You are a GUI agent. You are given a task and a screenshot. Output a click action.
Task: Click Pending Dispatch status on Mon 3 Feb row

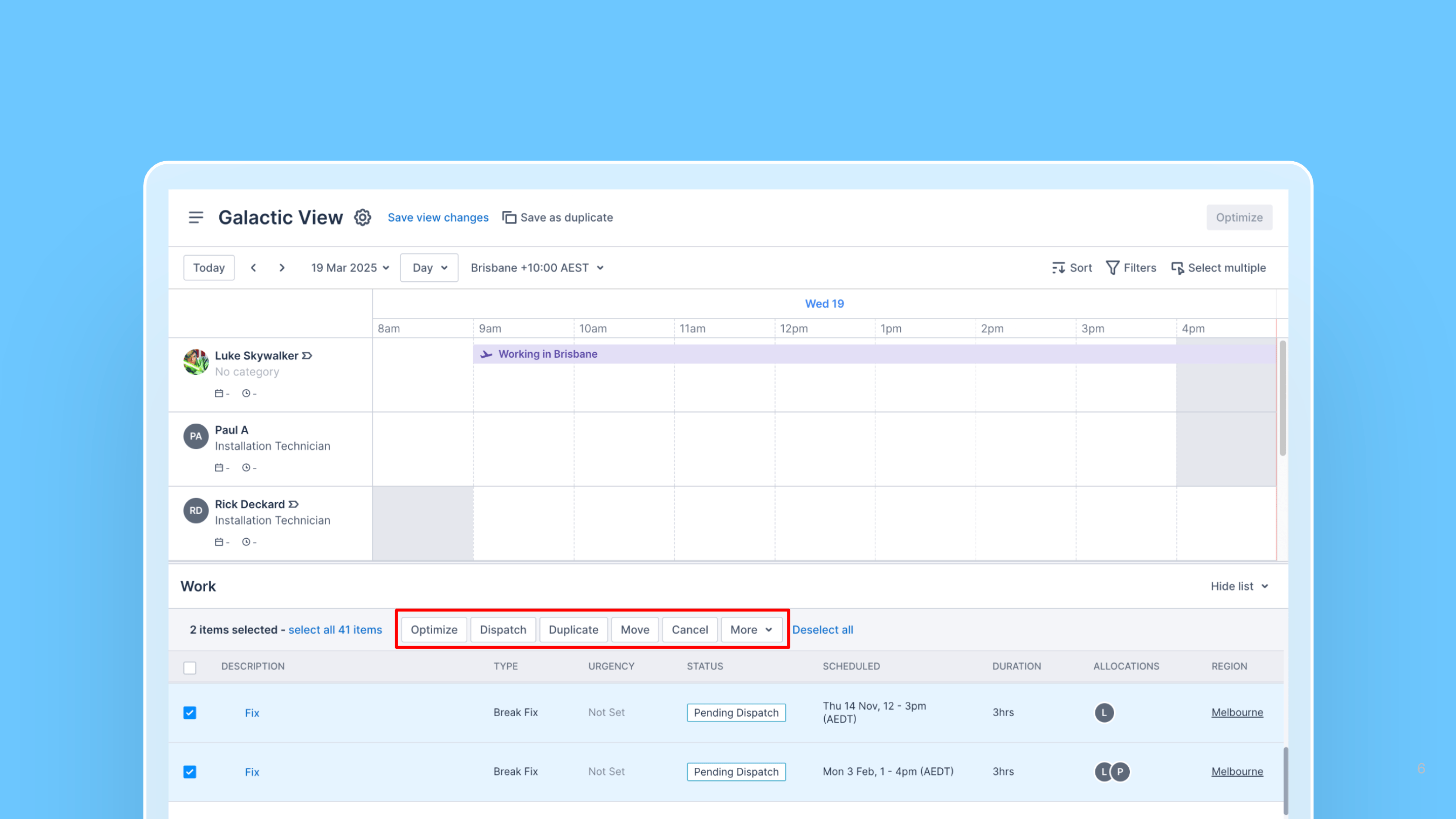coord(736,772)
